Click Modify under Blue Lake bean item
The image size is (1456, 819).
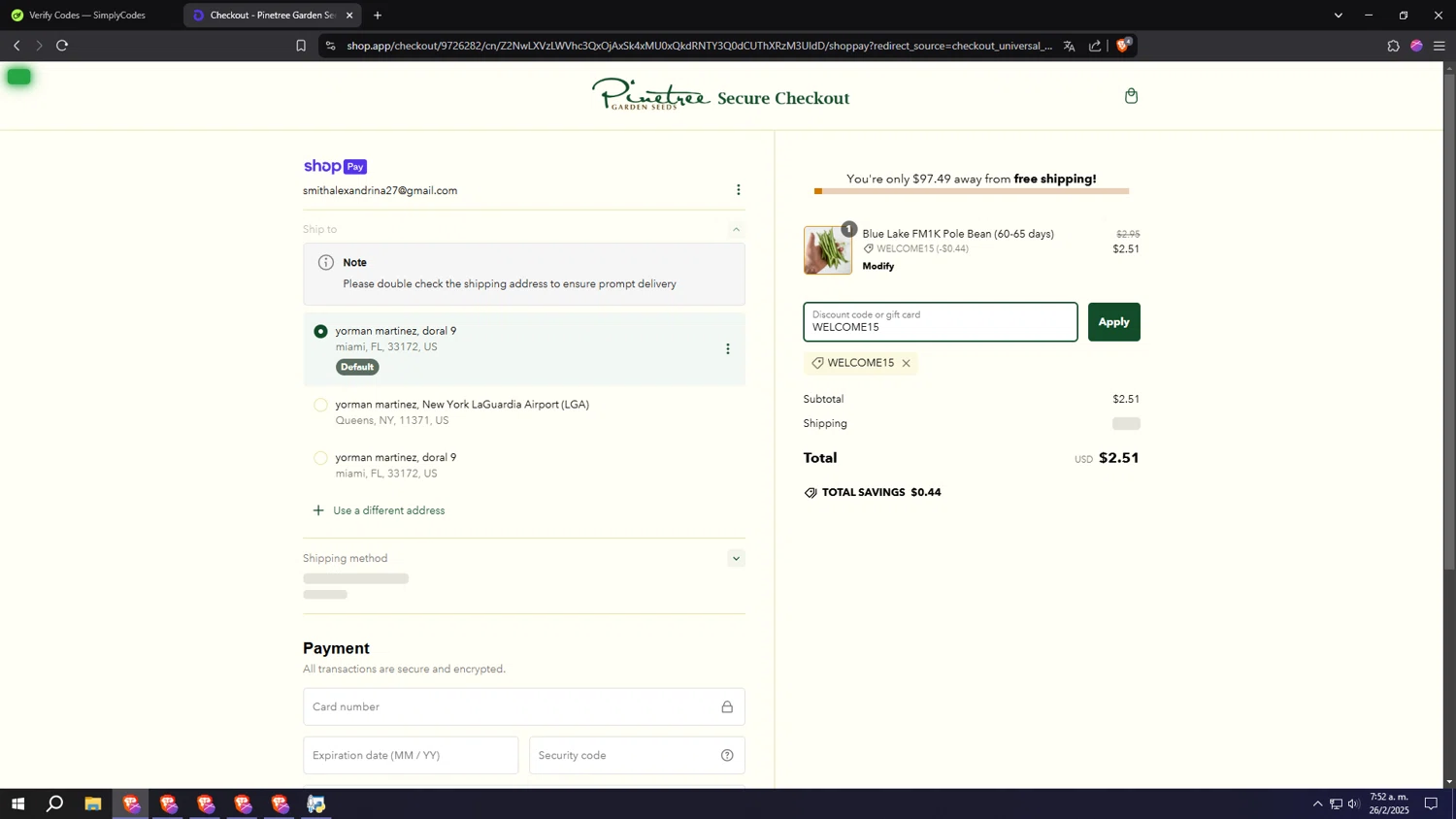click(878, 267)
